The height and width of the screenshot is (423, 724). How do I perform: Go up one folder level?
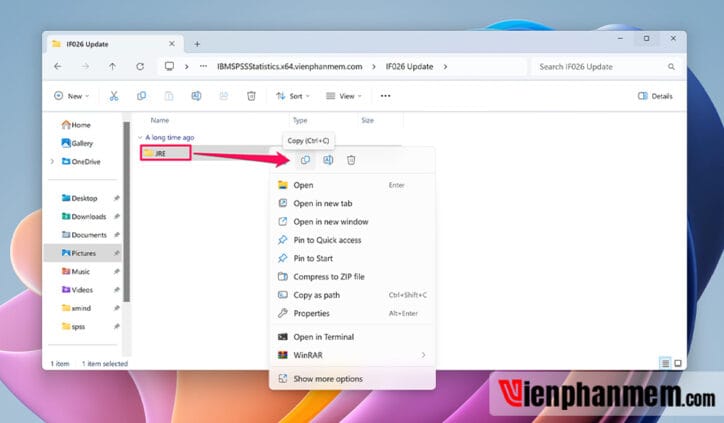(x=112, y=66)
